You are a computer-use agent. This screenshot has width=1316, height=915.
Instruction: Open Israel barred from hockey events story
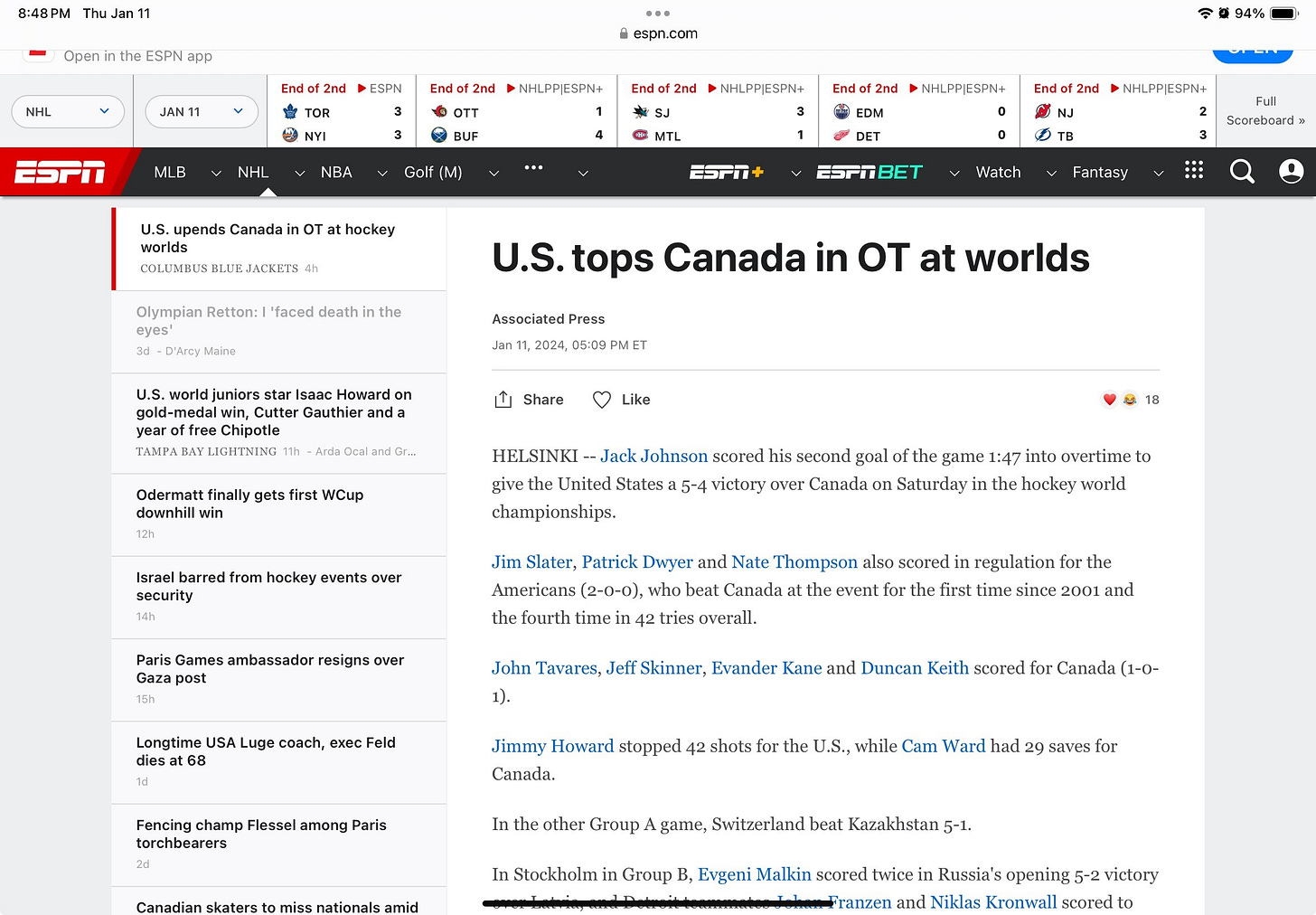point(278,597)
